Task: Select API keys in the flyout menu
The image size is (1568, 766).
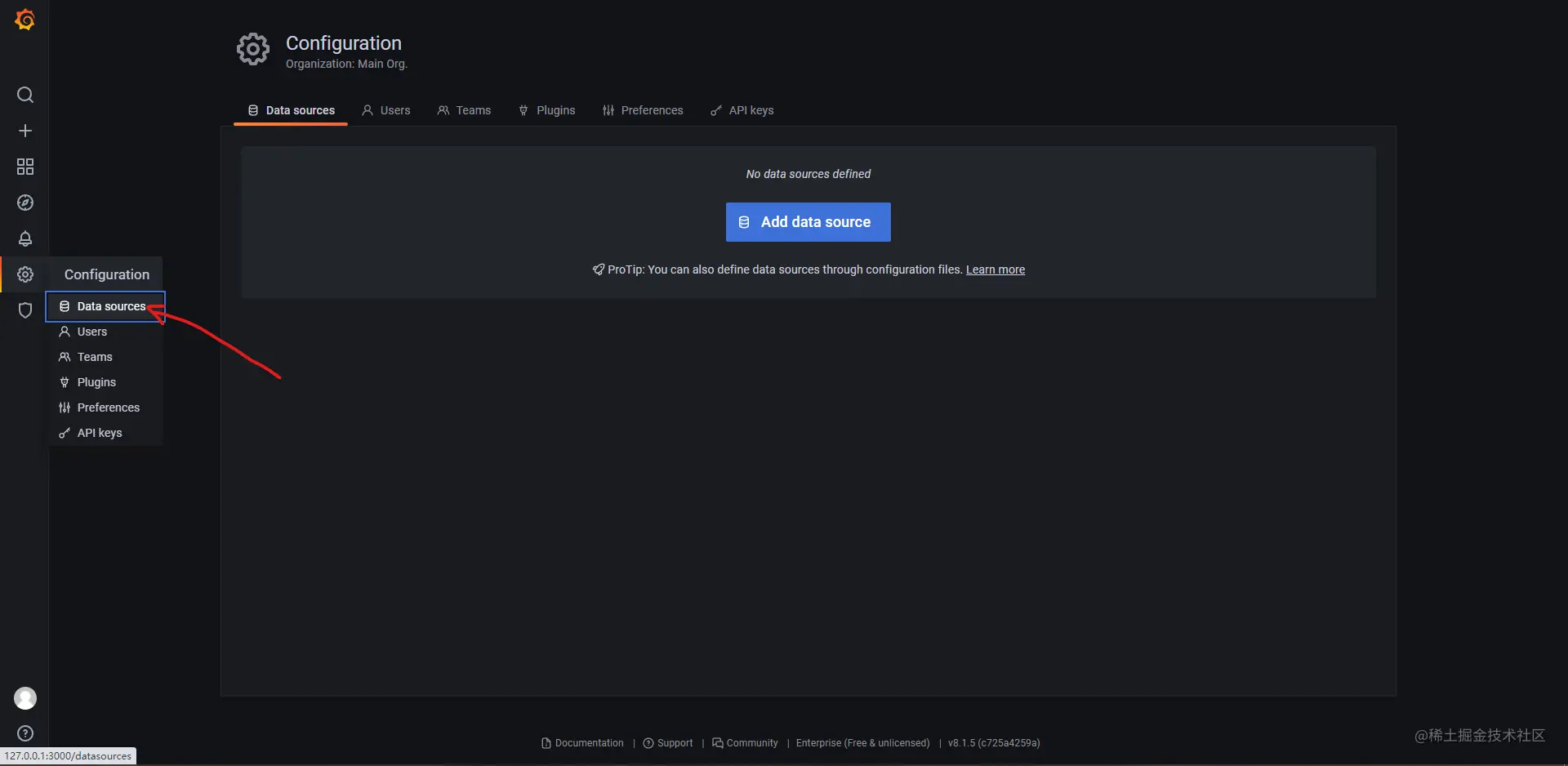Action: (105, 433)
